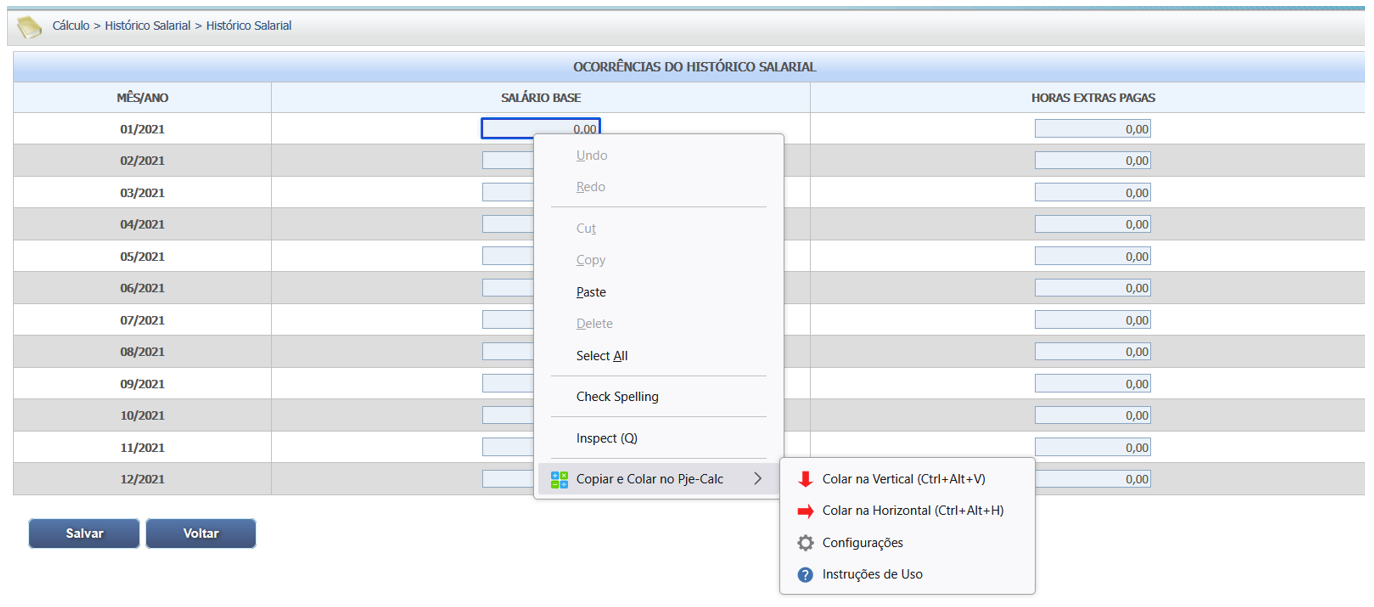Click Instruções de Uso in the submenu
Image resolution: width=1374 pixels, height=607 pixels.
[x=872, y=575]
